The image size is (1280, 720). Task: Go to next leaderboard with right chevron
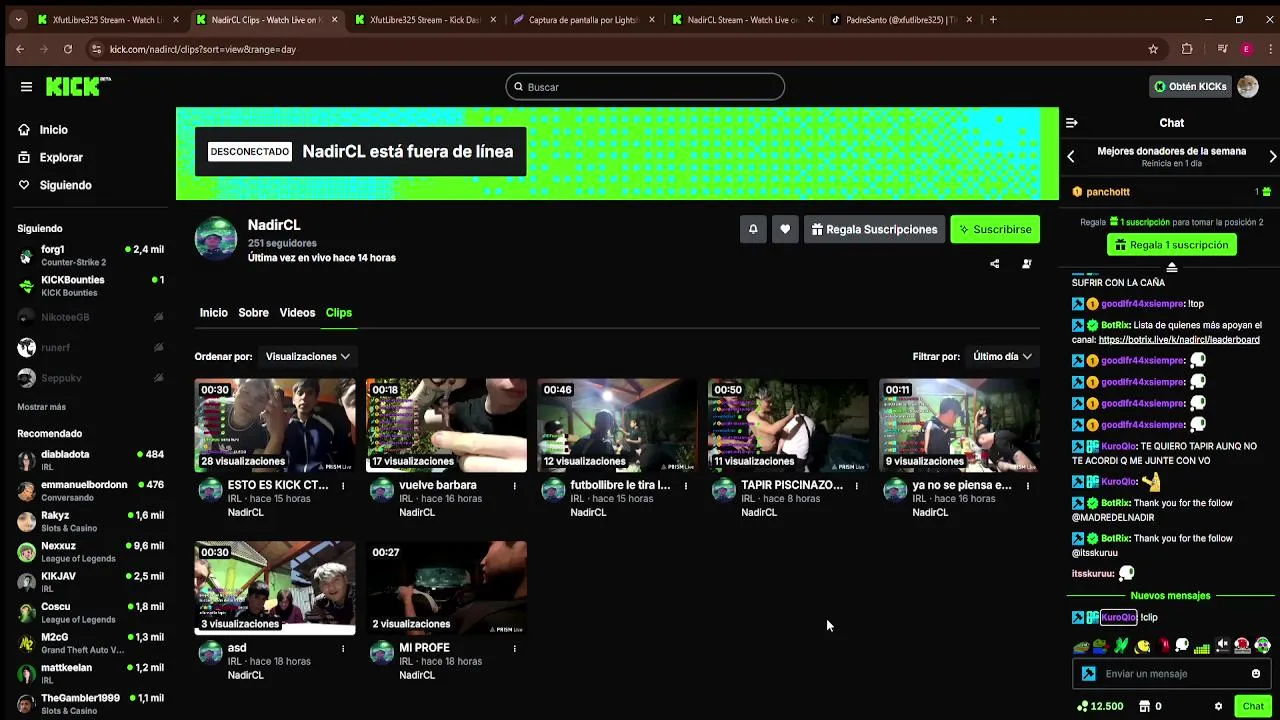tap(1272, 157)
